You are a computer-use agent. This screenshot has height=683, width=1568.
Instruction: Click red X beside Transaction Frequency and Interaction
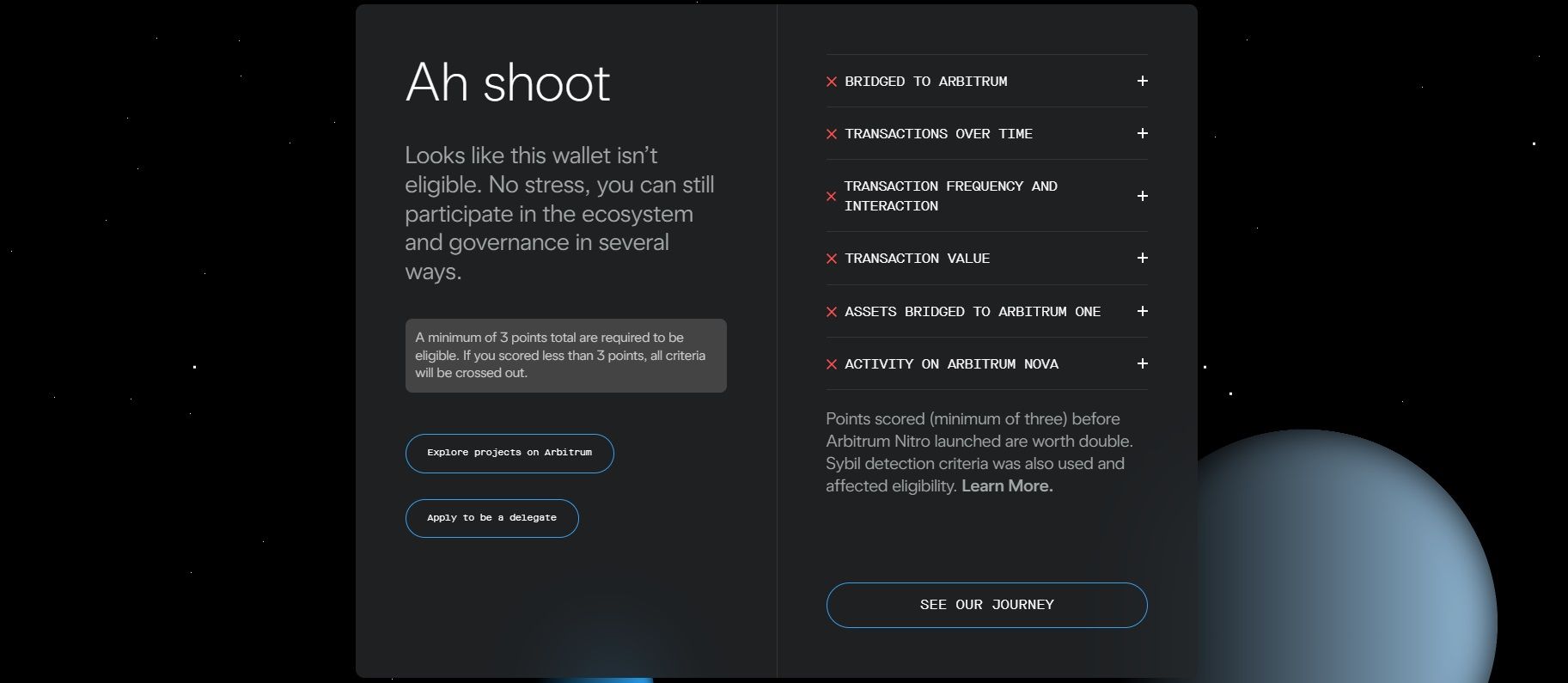[x=832, y=197]
